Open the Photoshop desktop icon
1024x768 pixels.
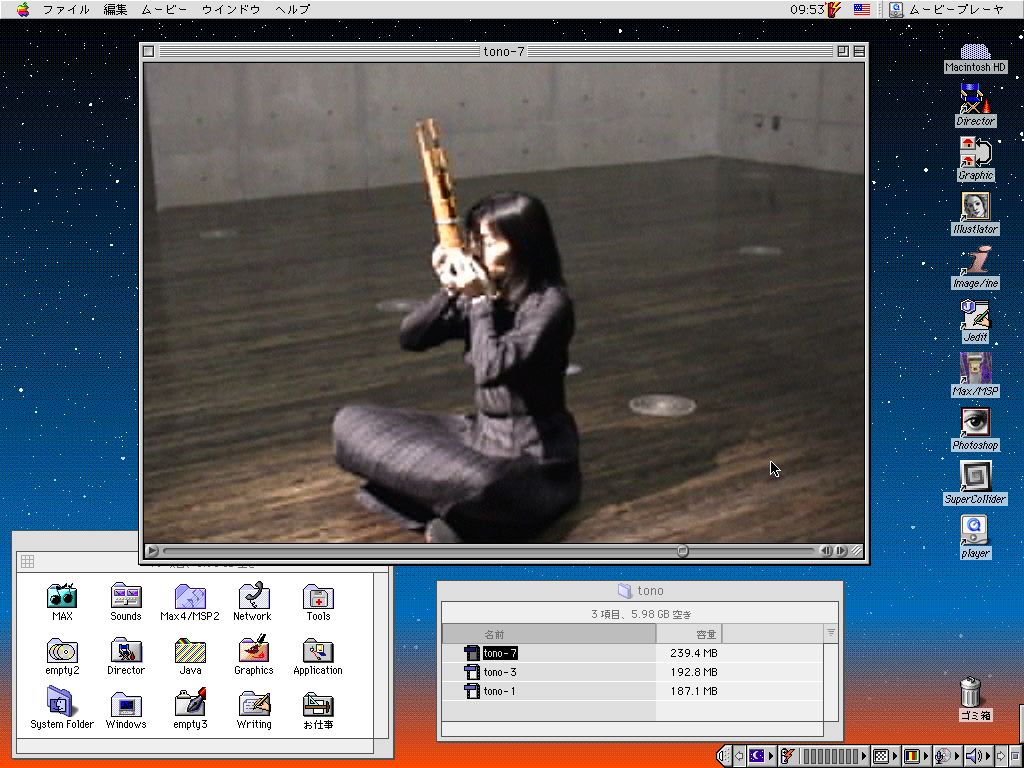click(x=975, y=422)
